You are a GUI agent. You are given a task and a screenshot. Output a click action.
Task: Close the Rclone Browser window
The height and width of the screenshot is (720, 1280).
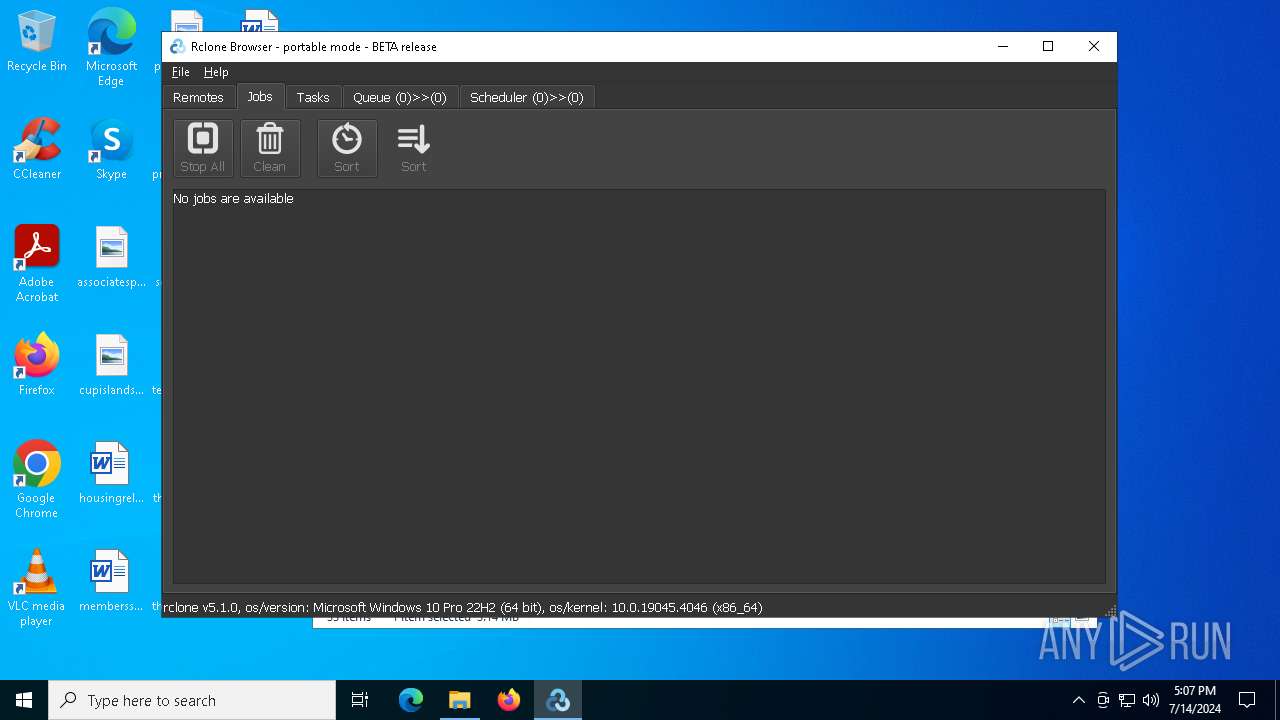click(1094, 47)
